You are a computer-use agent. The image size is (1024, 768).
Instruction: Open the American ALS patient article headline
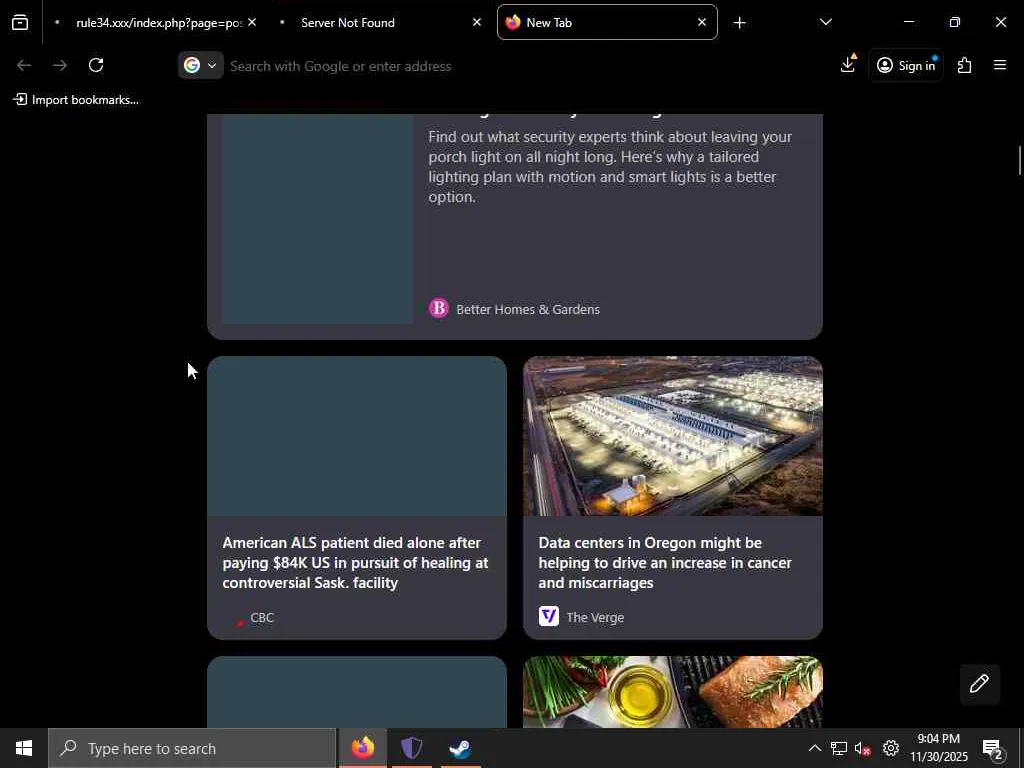[x=355, y=563]
